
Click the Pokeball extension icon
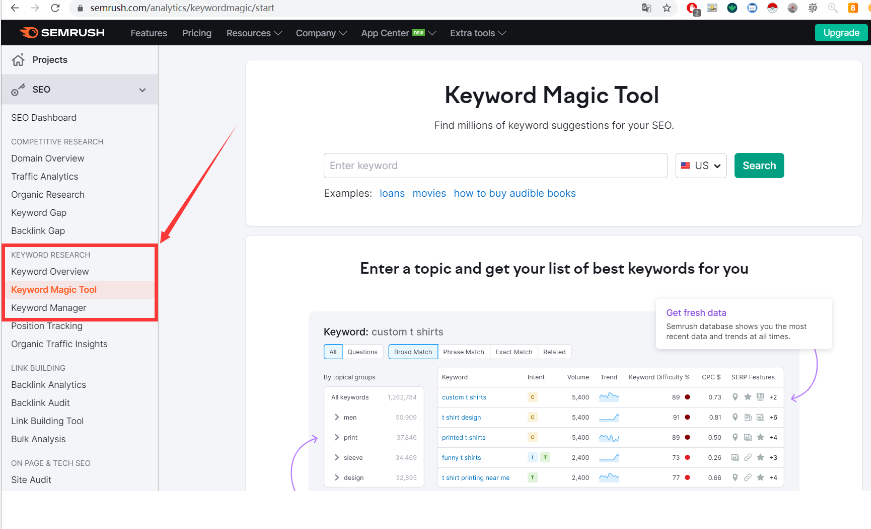coord(771,8)
